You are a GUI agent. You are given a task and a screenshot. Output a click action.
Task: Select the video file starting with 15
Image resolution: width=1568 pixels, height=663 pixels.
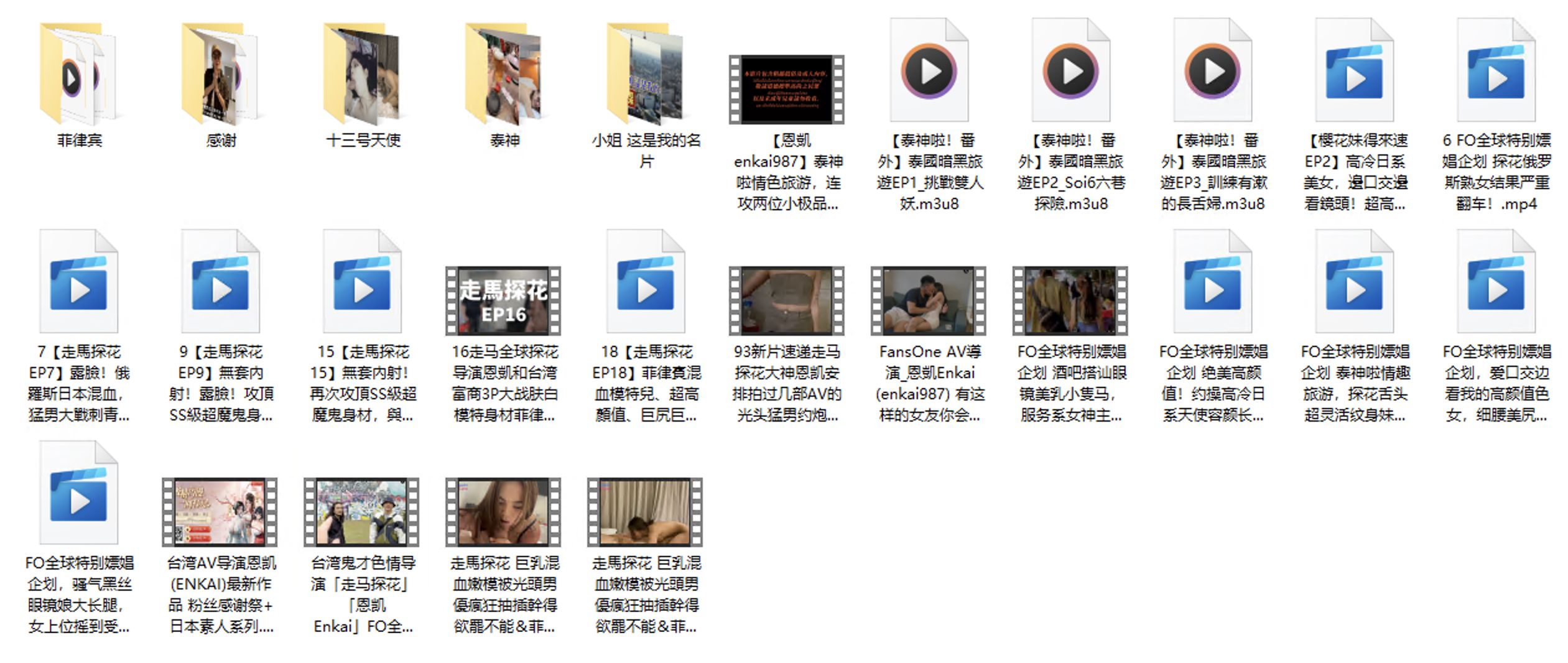coord(362,283)
